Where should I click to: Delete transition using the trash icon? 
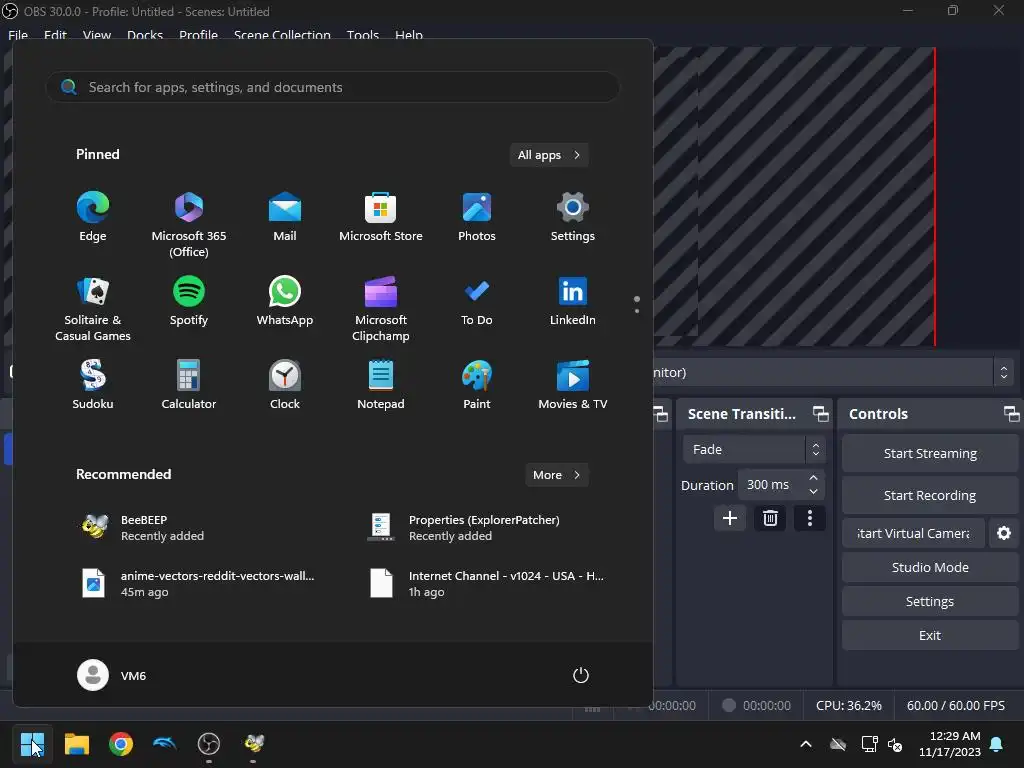point(770,519)
